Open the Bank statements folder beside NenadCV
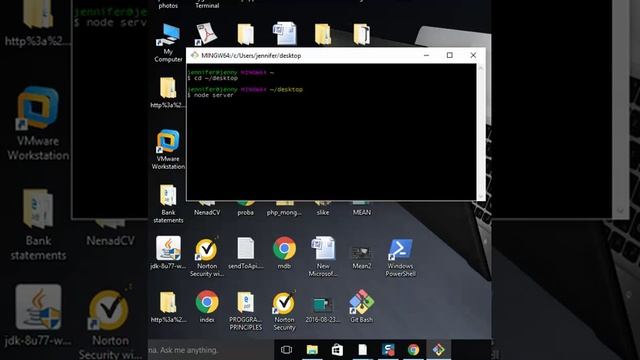The image size is (640, 360). [x=168, y=203]
